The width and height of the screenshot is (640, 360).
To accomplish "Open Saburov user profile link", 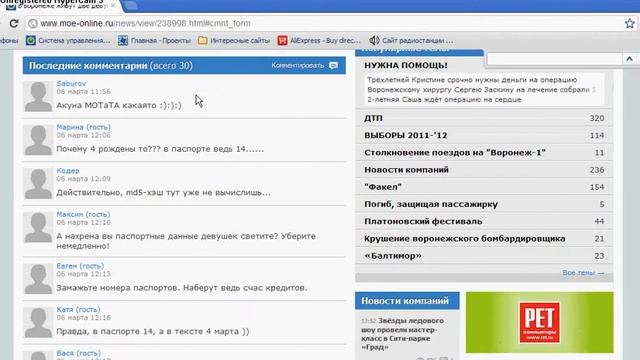I will [71, 83].
